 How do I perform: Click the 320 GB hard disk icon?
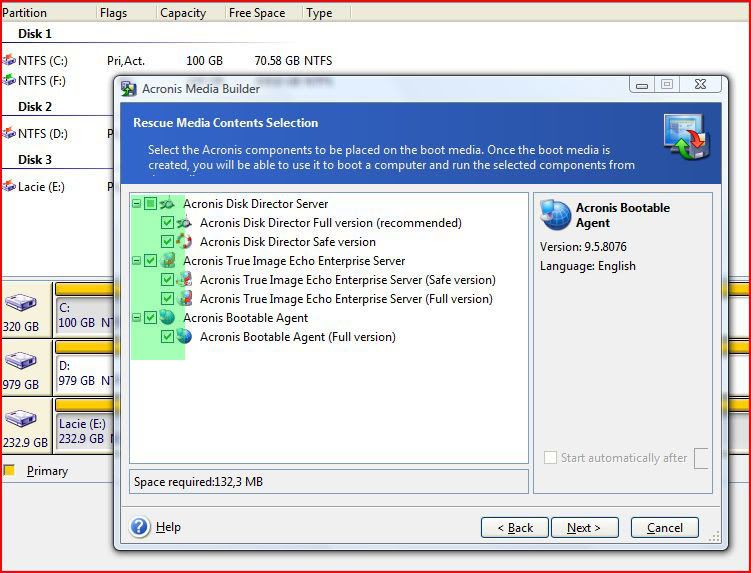[21, 304]
